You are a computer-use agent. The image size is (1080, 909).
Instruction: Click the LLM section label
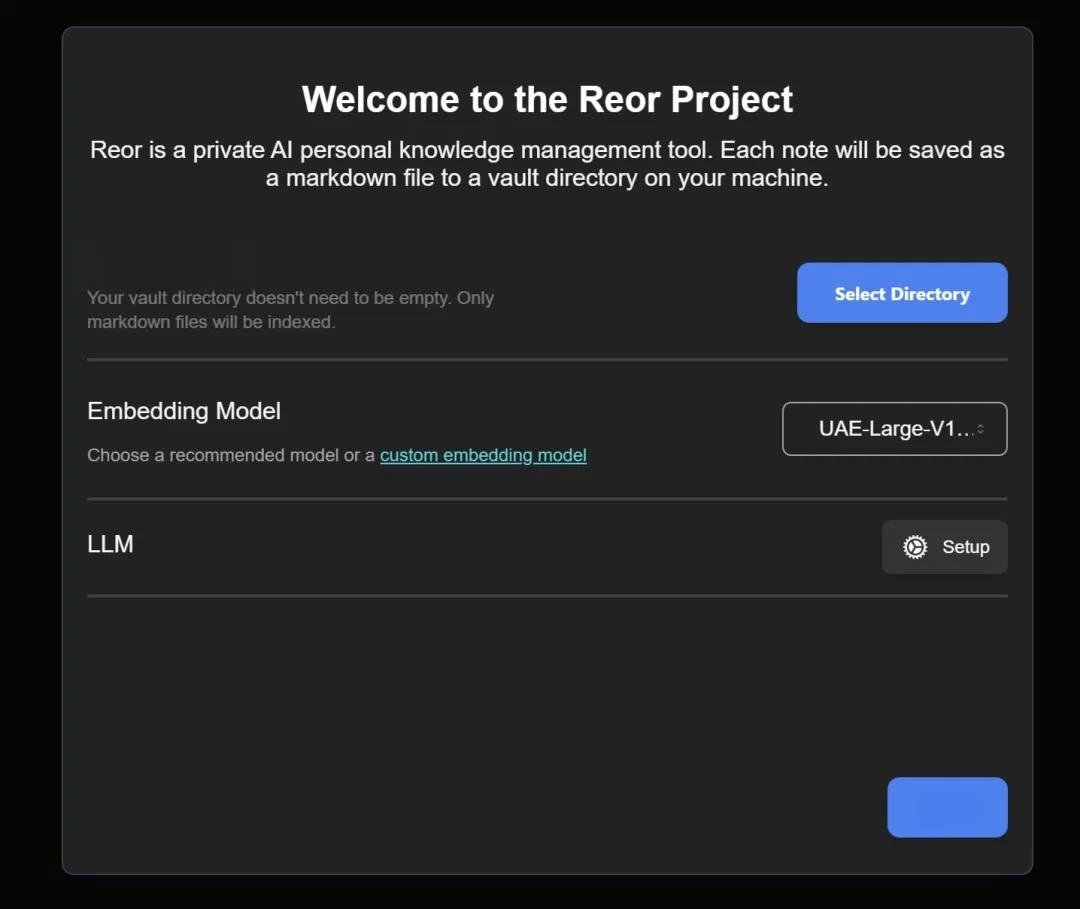coord(110,544)
